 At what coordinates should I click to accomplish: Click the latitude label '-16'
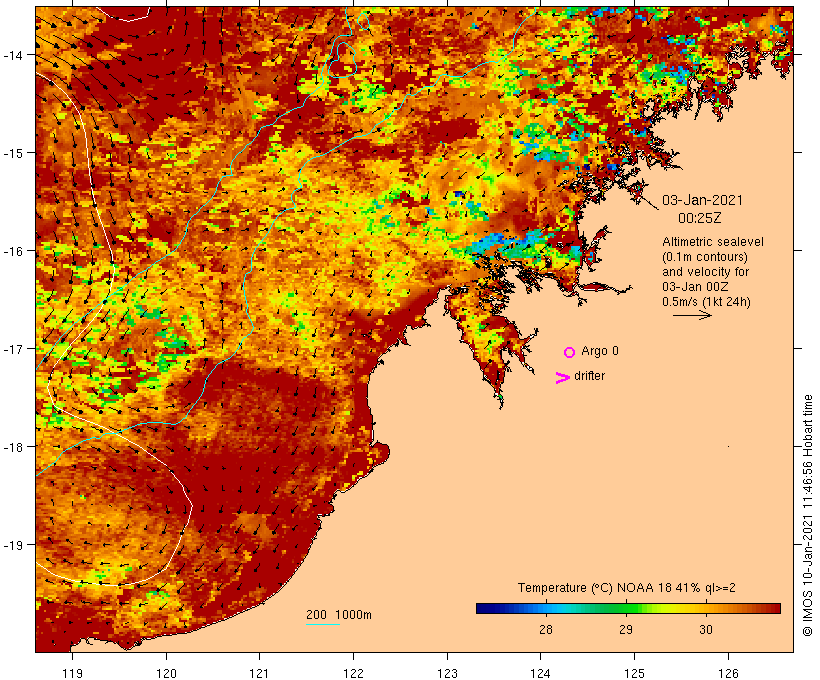click(x=13, y=251)
